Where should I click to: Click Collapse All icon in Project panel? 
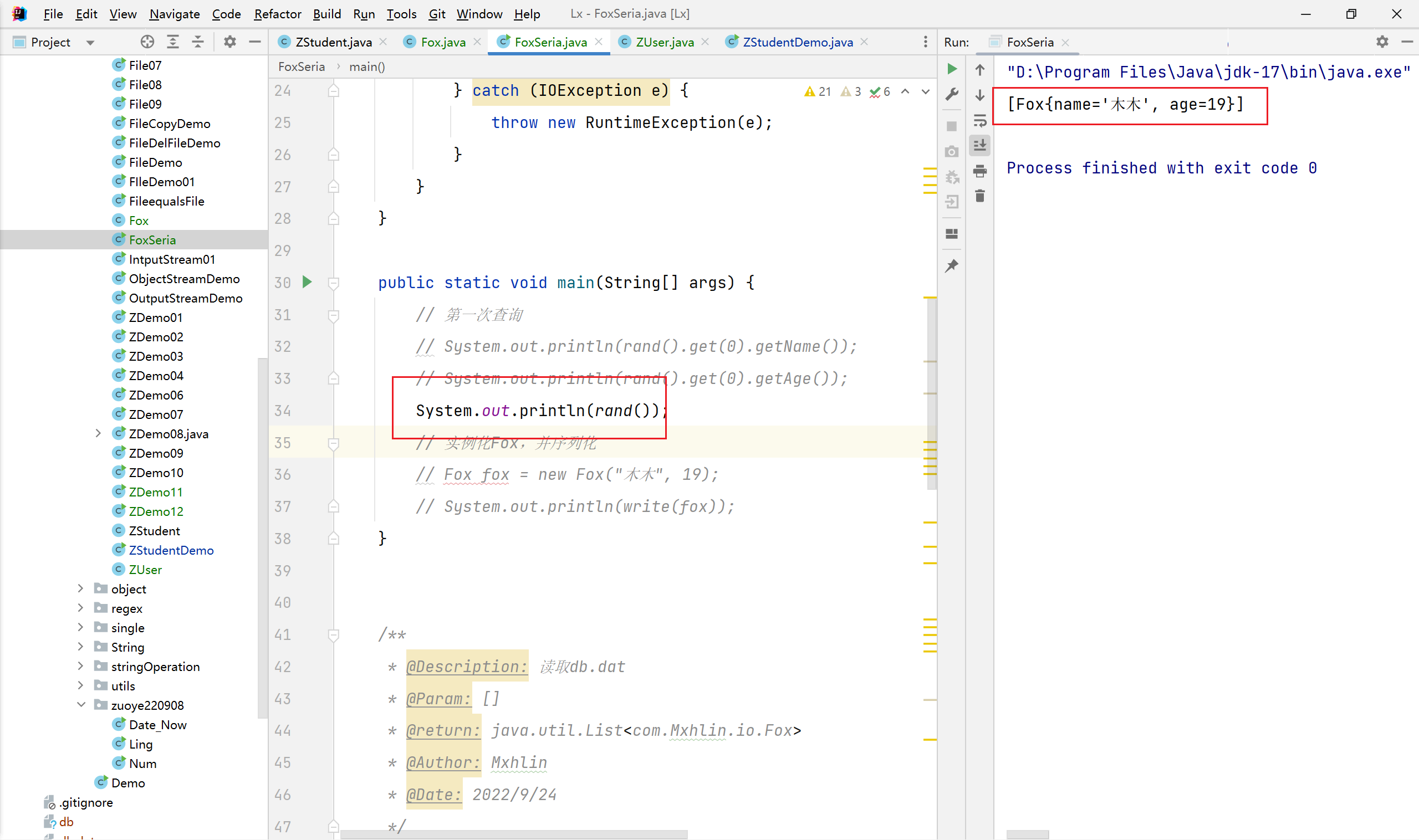point(198,42)
